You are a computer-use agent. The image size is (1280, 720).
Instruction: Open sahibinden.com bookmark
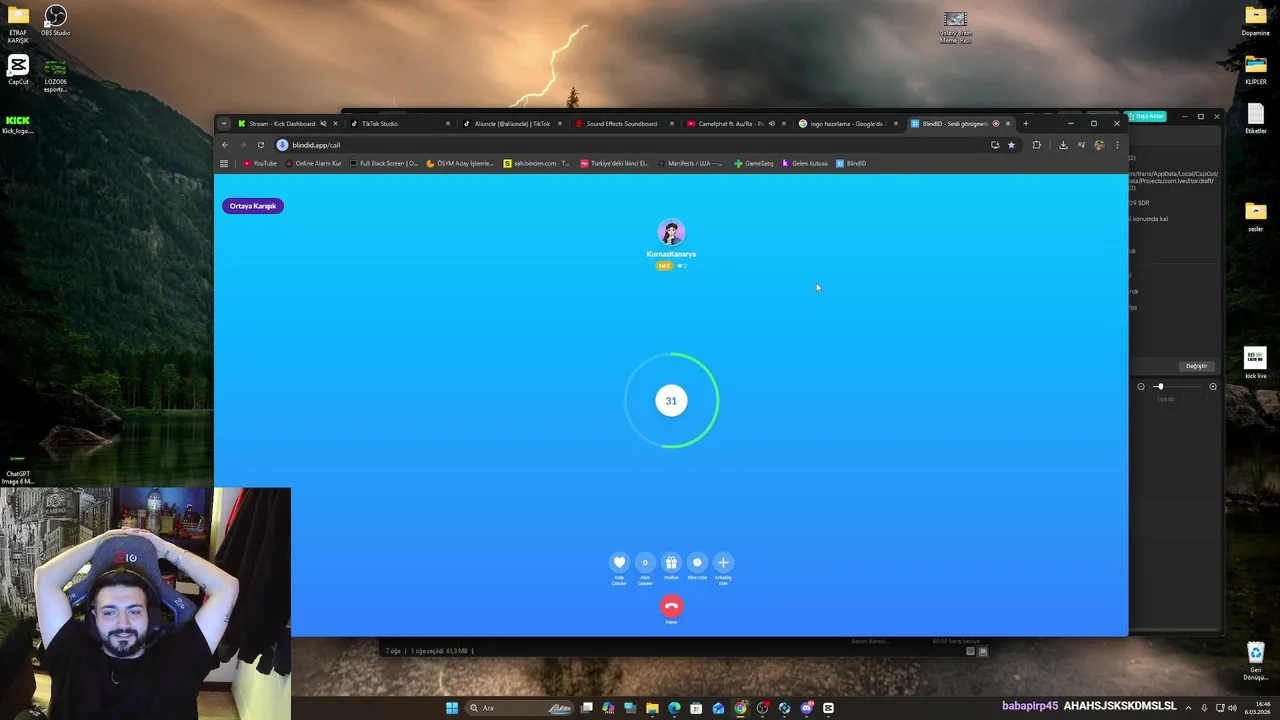pyautogui.click(x=537, y=163)
